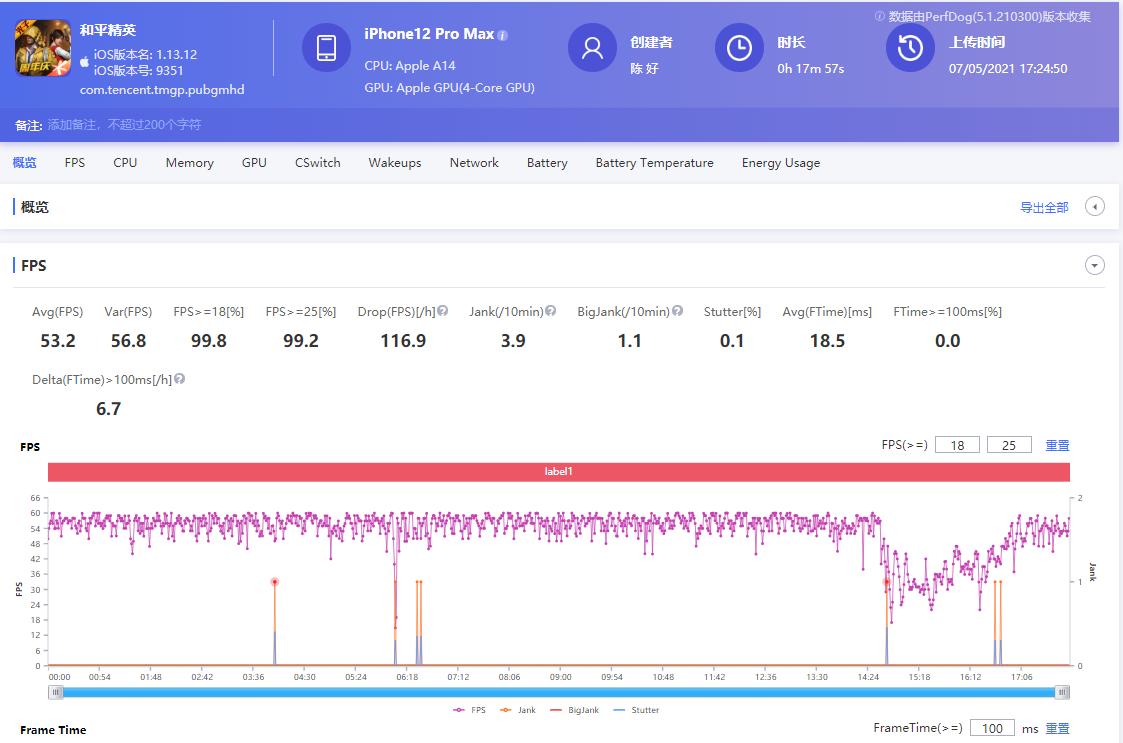Open the Battery Temperature tab
This screenshot has width=1123, height=743.
click(654, 163)
